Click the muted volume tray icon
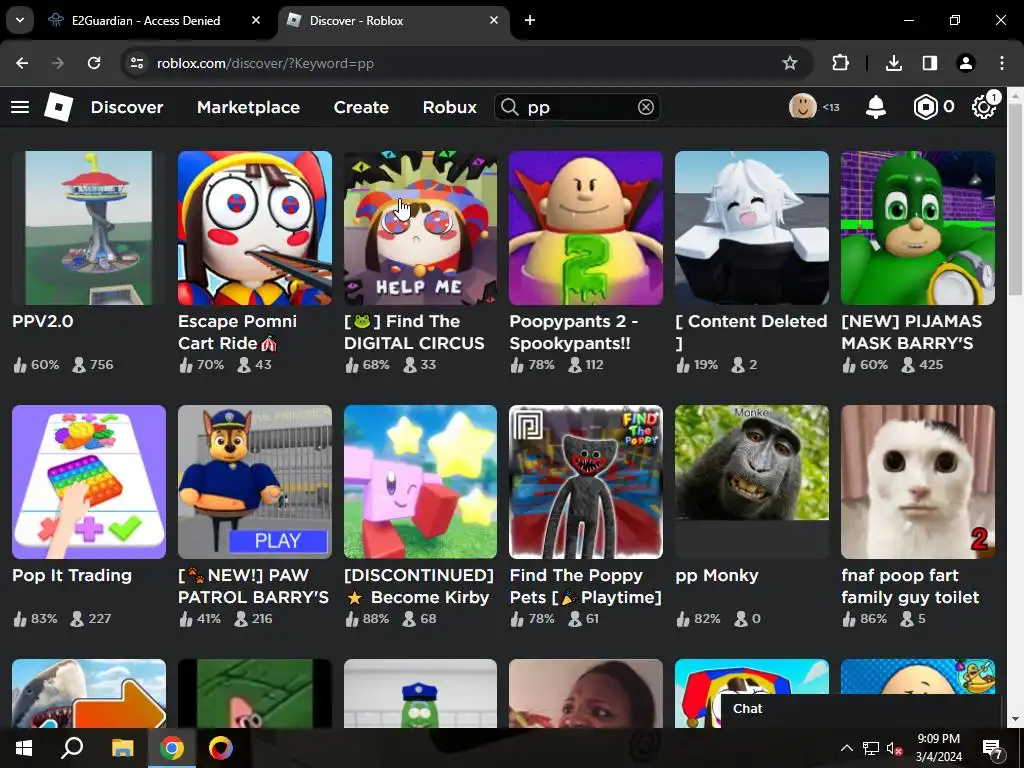Screen dimensions: 1024x768 tap(894, 748)
